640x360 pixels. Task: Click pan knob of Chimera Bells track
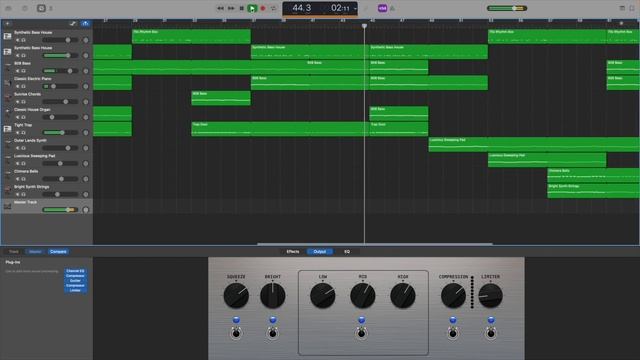point(86,179)
